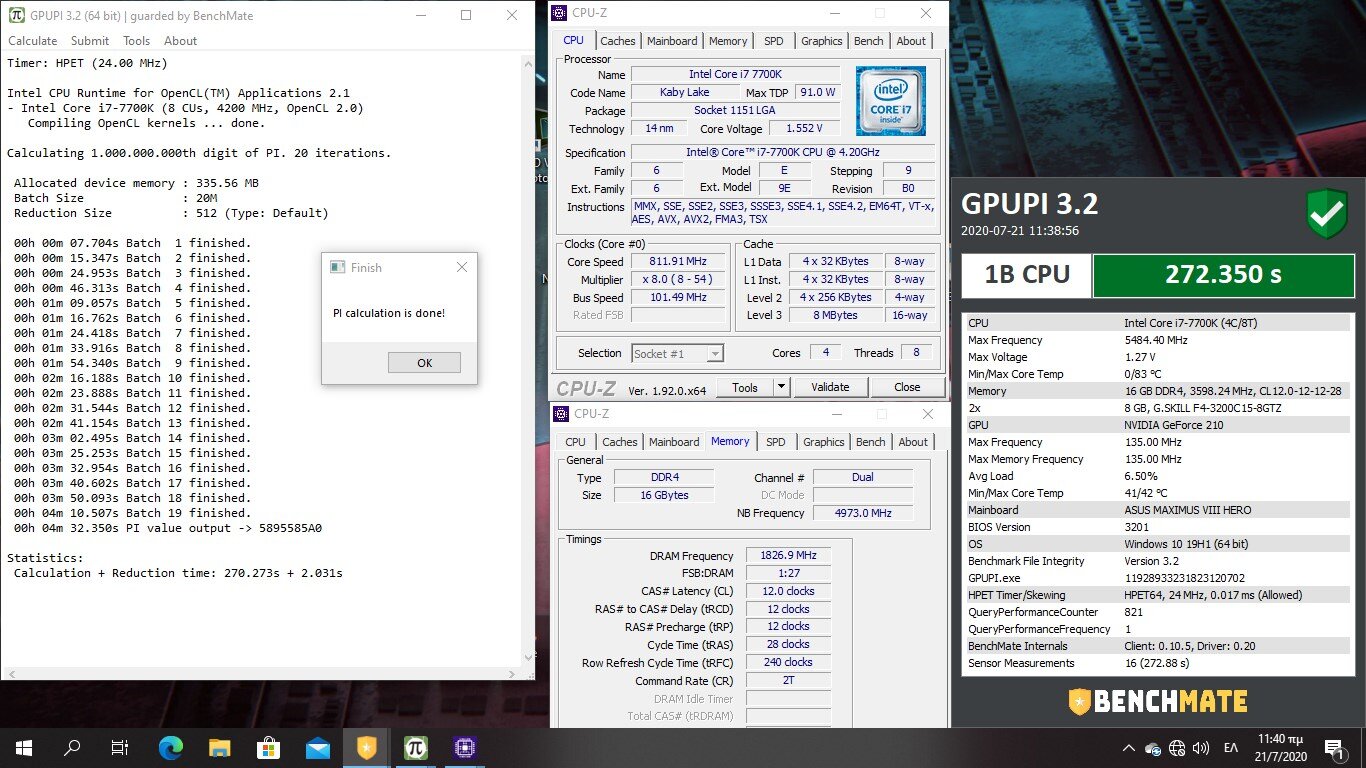Close the Finish dialog with X
The width and height of the screenshot is (1366, 768).
pyautogui.click(x=461, y=267)
